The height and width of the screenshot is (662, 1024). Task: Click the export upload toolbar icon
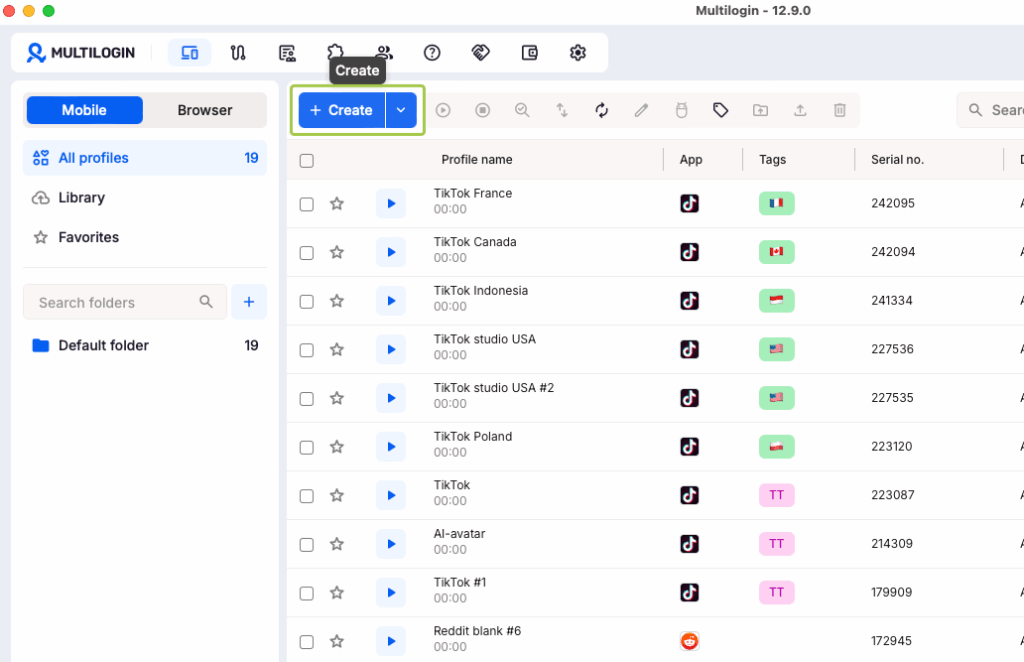click(800, 110)
